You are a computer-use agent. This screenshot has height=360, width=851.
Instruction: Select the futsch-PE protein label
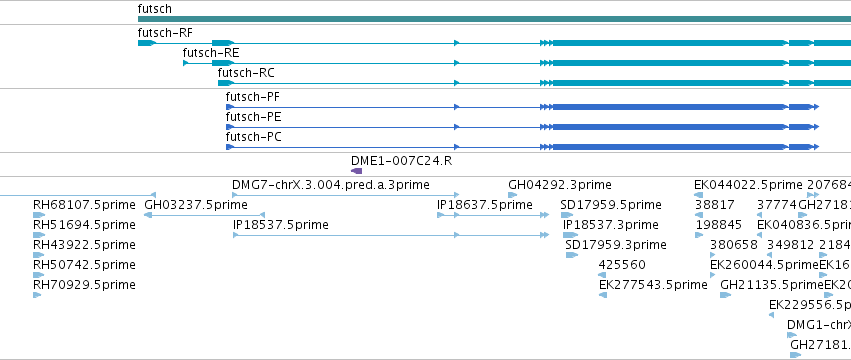253,117
